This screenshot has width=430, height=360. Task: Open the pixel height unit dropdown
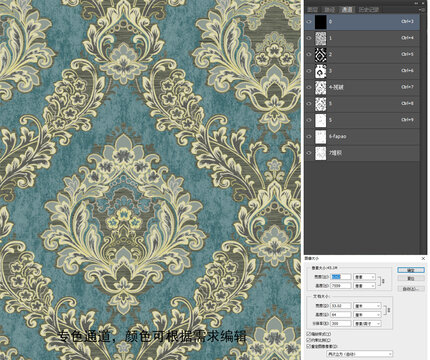(x=364, y=286)
